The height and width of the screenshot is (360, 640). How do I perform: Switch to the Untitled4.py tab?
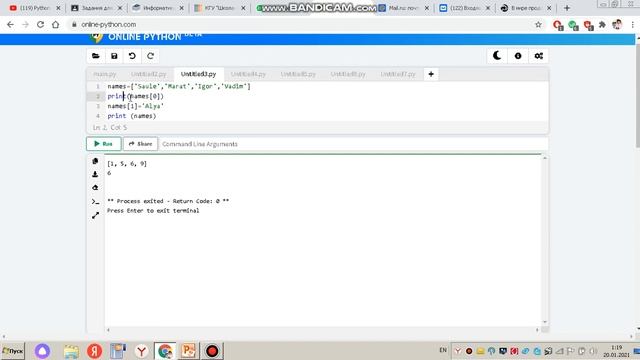tap(248, 74)
